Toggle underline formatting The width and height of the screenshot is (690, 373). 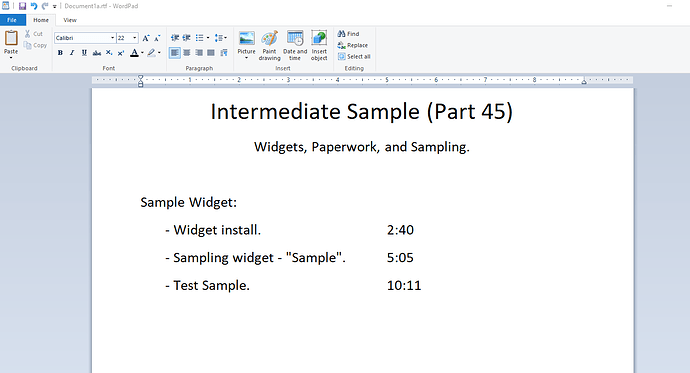[84, 53]
